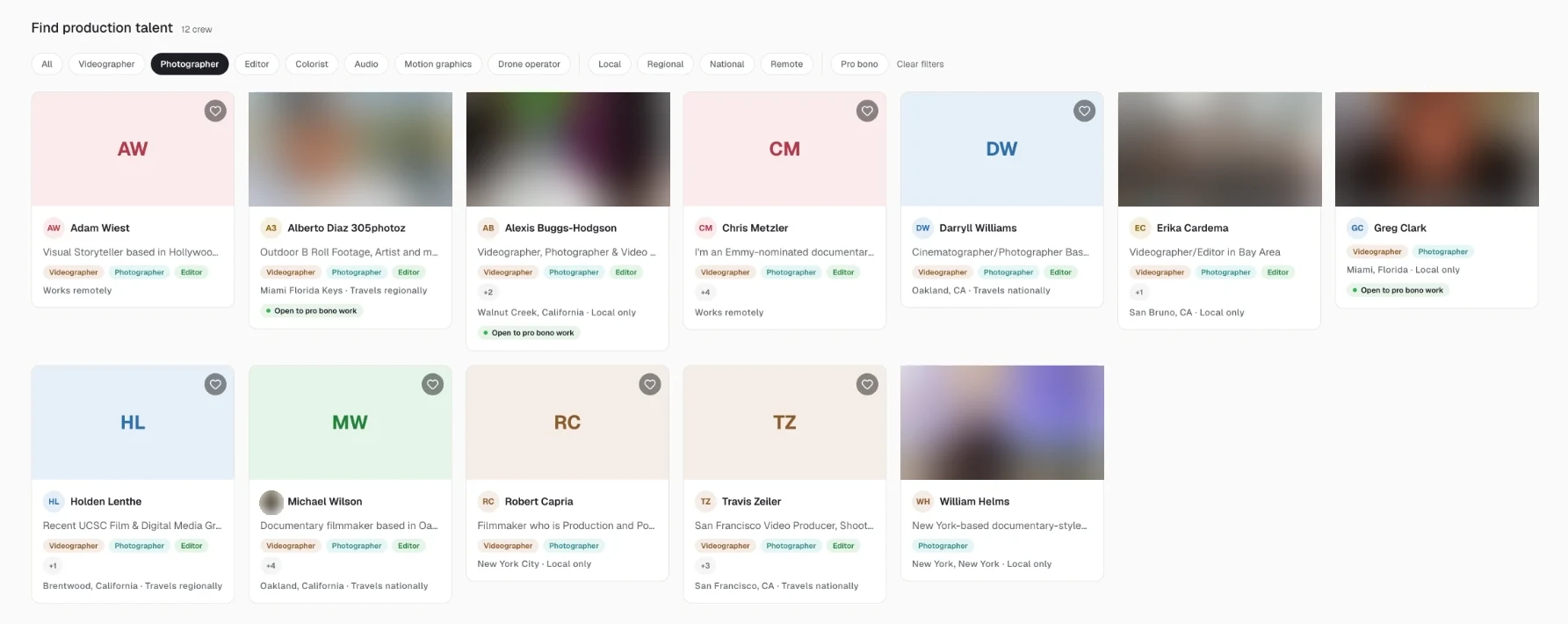Click Alberto Diaz's blurred cover photo
The width and height of the screenshot is (1568, 624).
pos(350,149)
